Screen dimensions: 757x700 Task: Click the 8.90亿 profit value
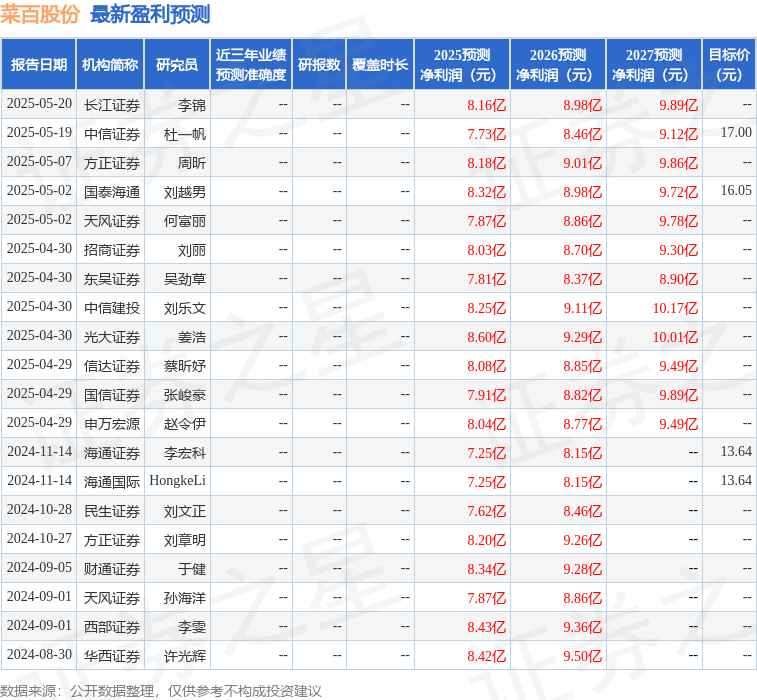click(679, 279)
